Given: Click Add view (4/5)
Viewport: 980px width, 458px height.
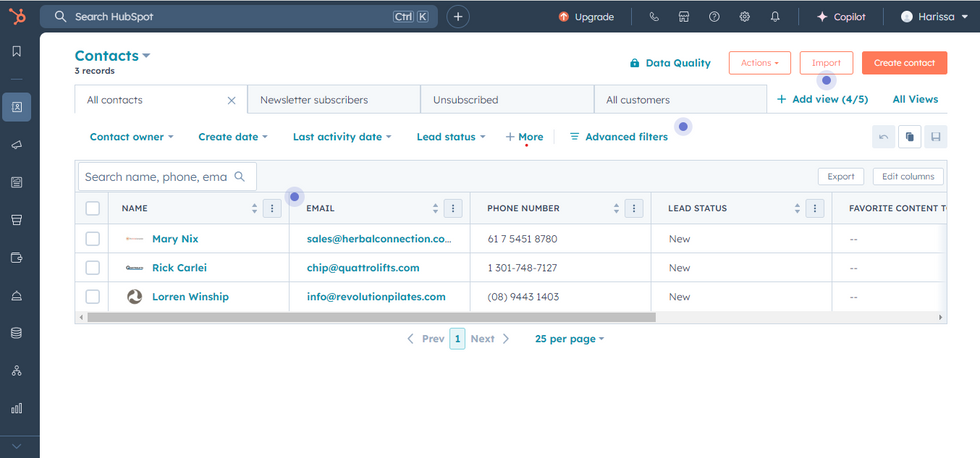Looking at the screenshot, I should point(822,99).
